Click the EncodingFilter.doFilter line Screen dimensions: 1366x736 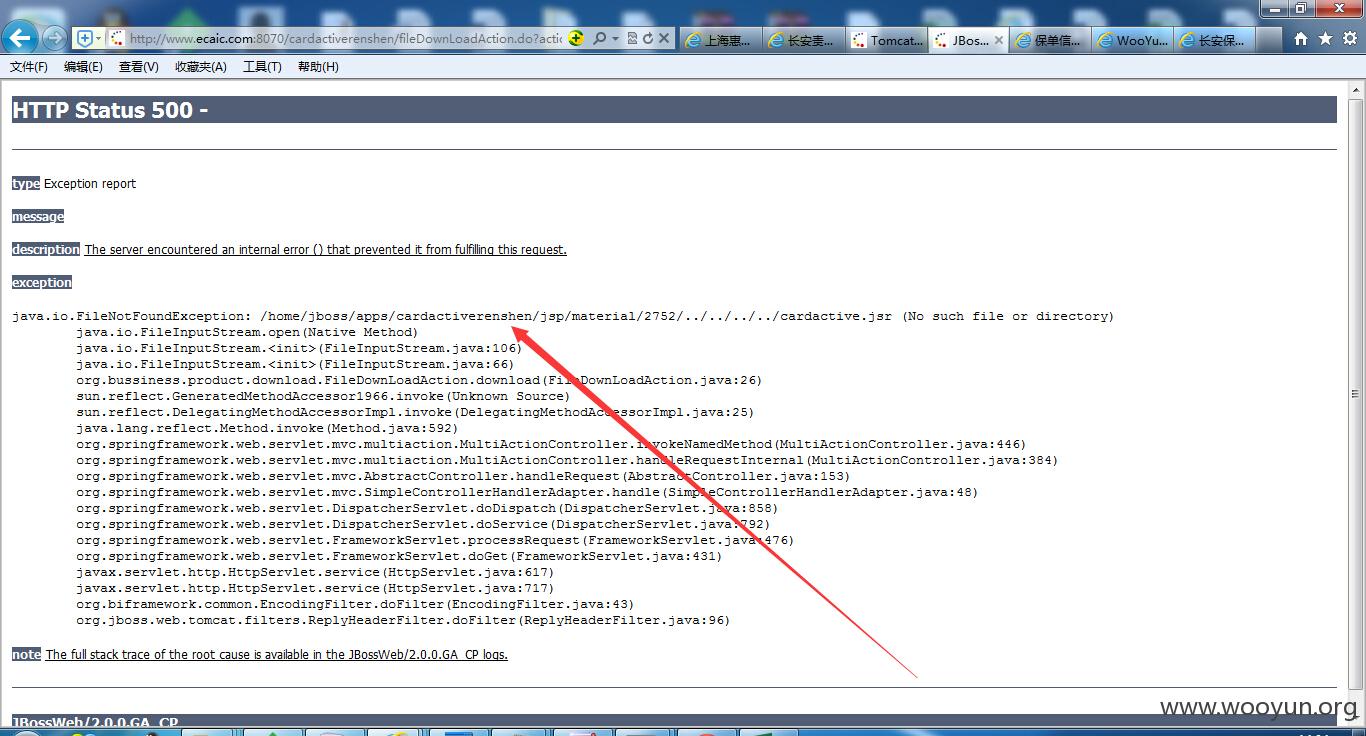[x=355, y=604]
